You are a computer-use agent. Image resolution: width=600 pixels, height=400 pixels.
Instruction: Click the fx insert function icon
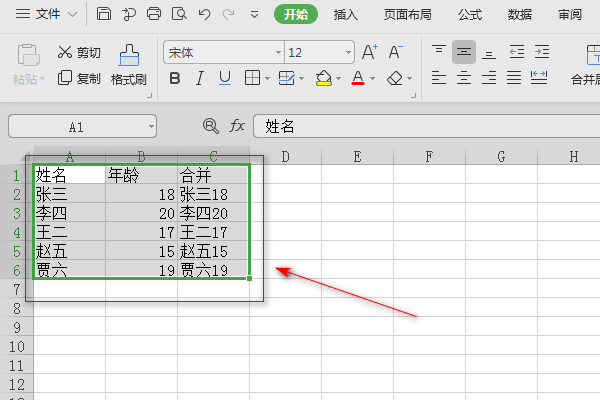point(237,126)
